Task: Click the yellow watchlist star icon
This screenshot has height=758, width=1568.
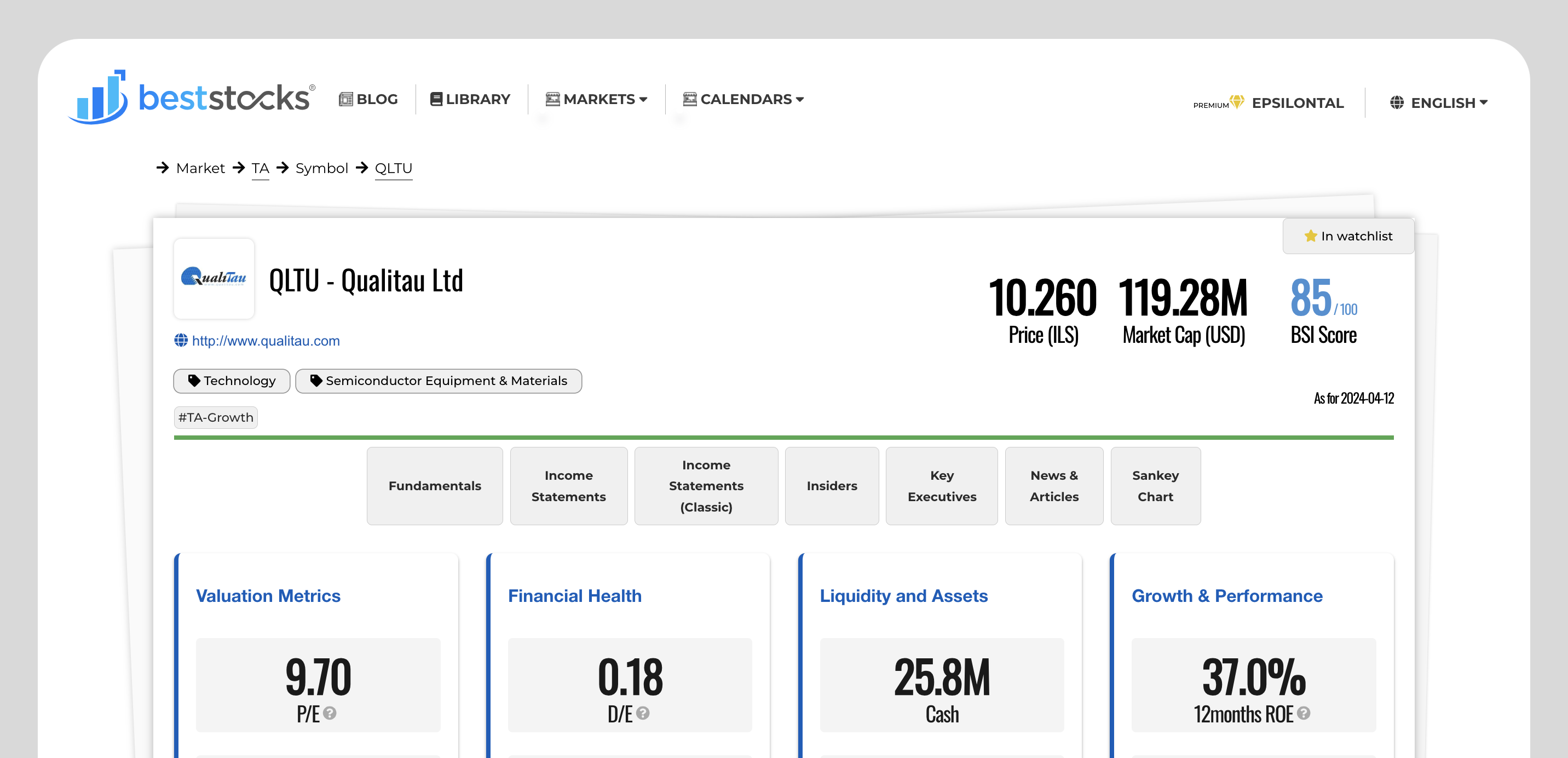Action: tap(1310, 236)
